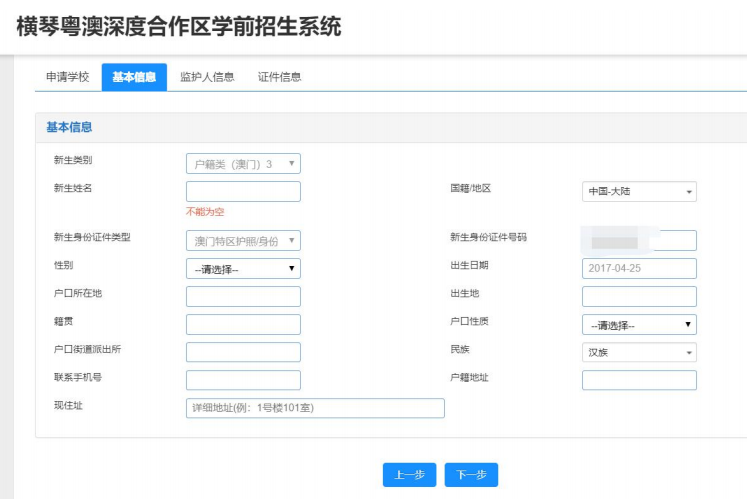Click the 出生地 input field

pos(639,296)
